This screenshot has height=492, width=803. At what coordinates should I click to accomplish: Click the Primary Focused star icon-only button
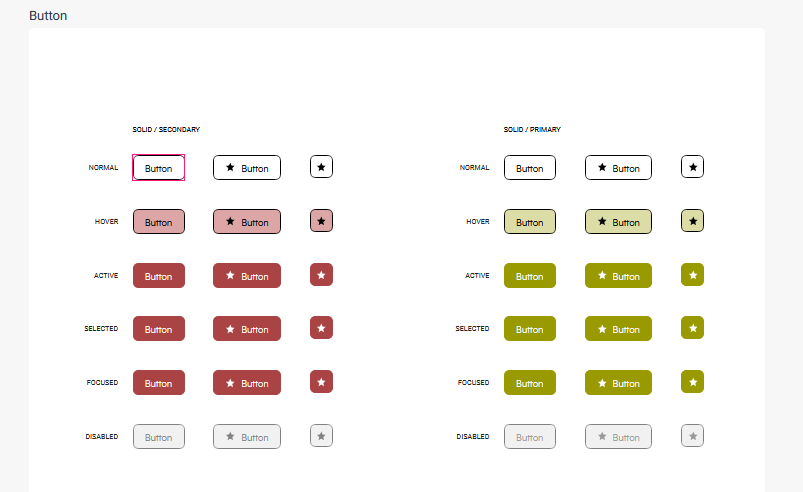point(692,382)
